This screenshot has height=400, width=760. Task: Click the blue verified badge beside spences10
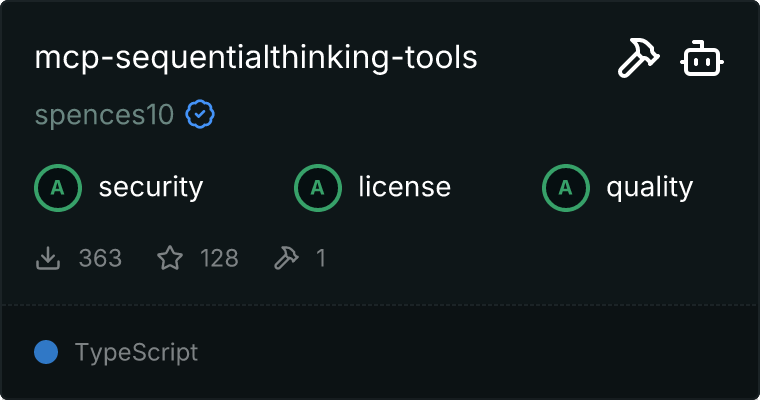[x=200, y=114]
